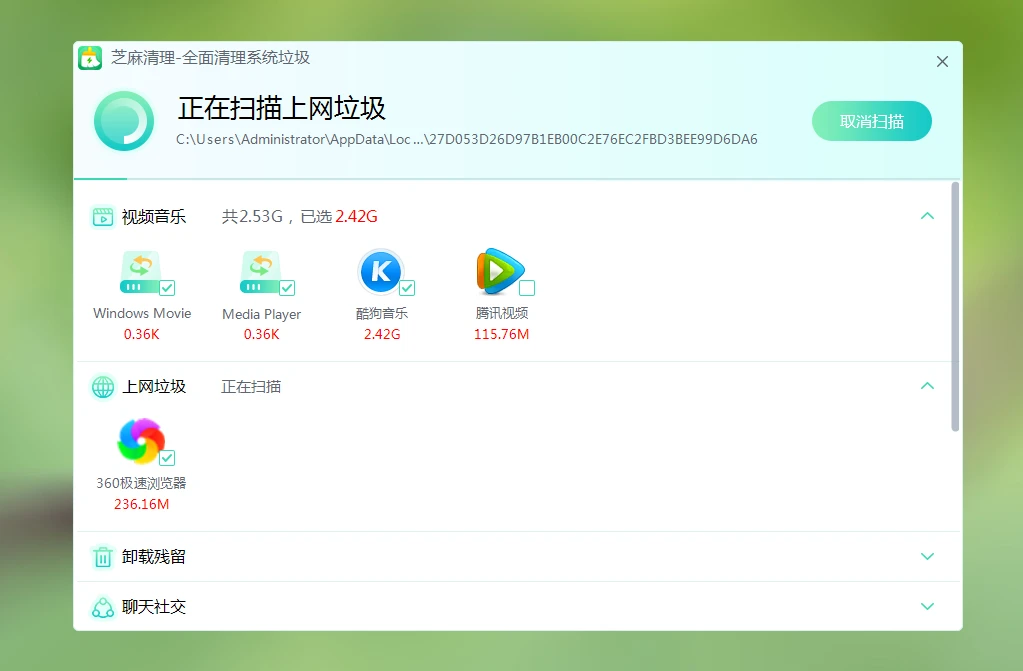Click the 腾讯视频 app icon

pos(499,271)
